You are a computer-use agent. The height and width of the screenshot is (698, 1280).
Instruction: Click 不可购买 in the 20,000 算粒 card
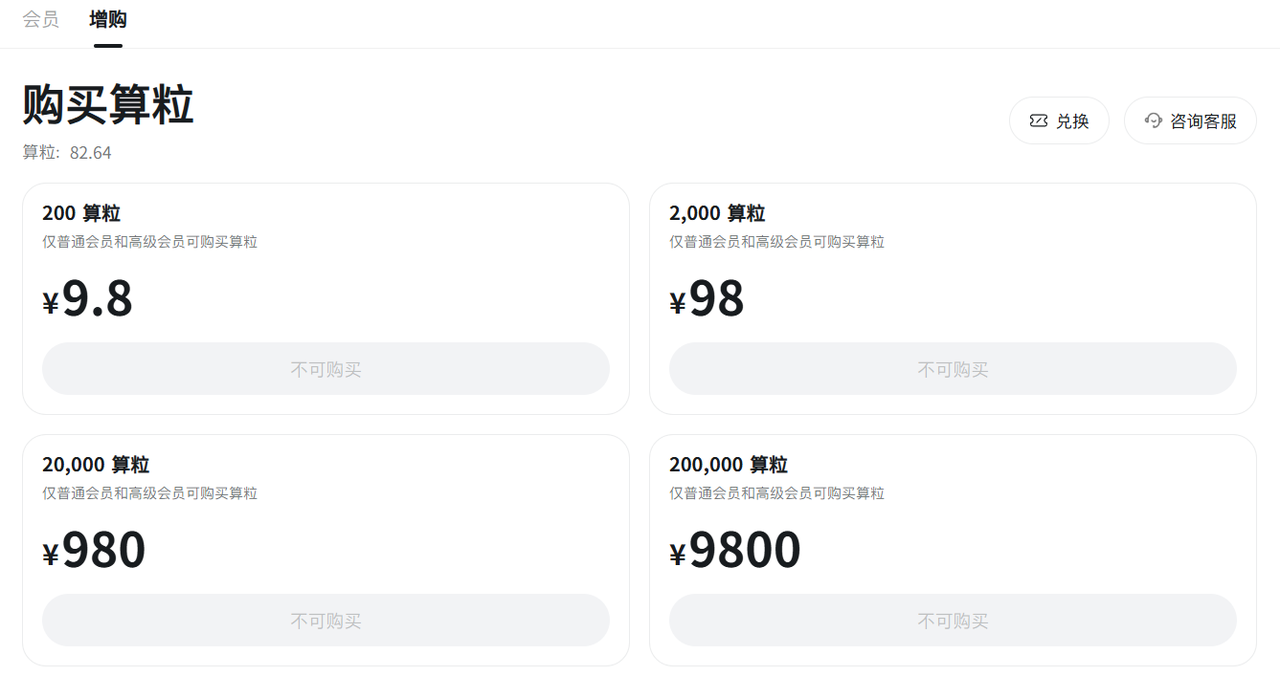[326, 620]
